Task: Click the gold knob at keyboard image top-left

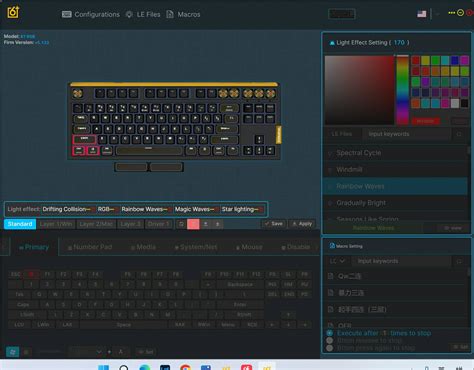Action: tap(78, 93)
